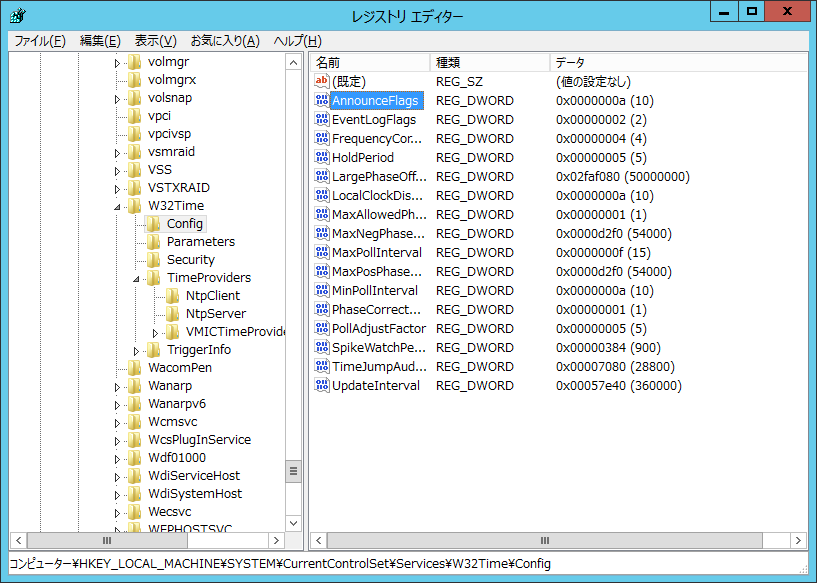Open the ファイル(F) menu
The width and height of the screenshot is (817, 583).
40,41
